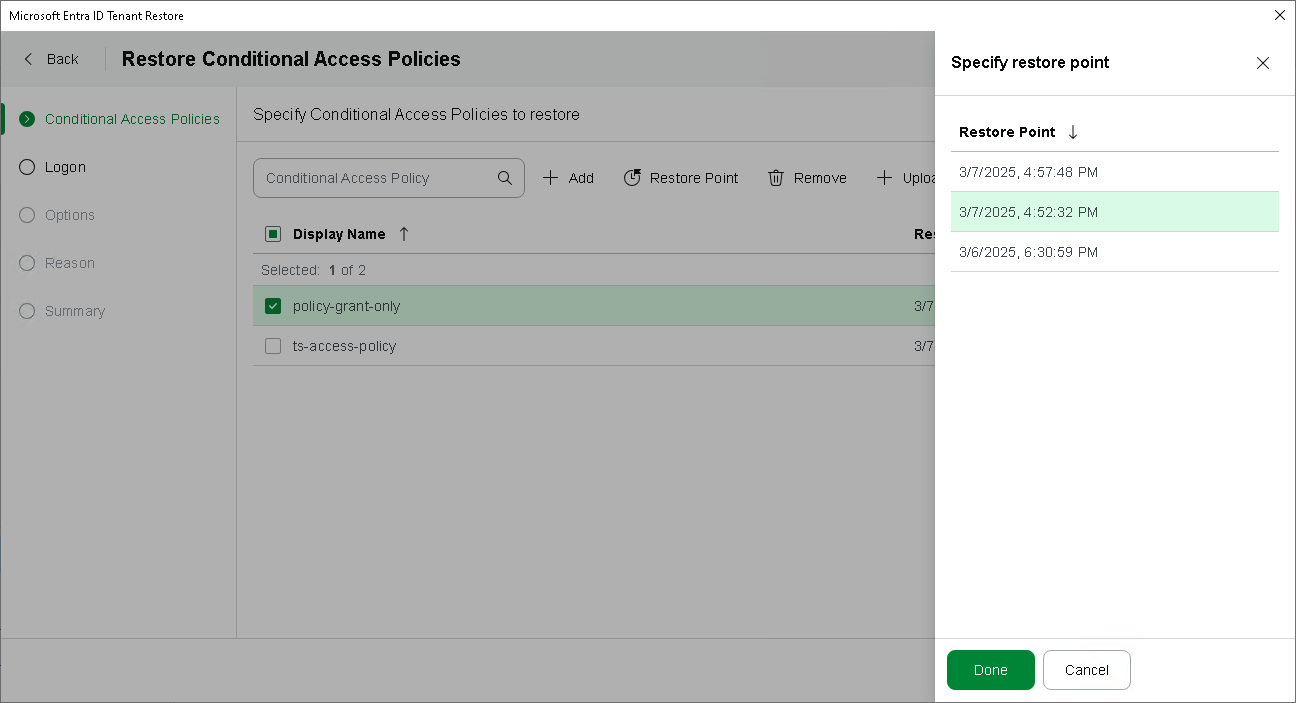Click the Restore Point clock icon
This screenshot has height=703, width=1296.
[632, 178]
